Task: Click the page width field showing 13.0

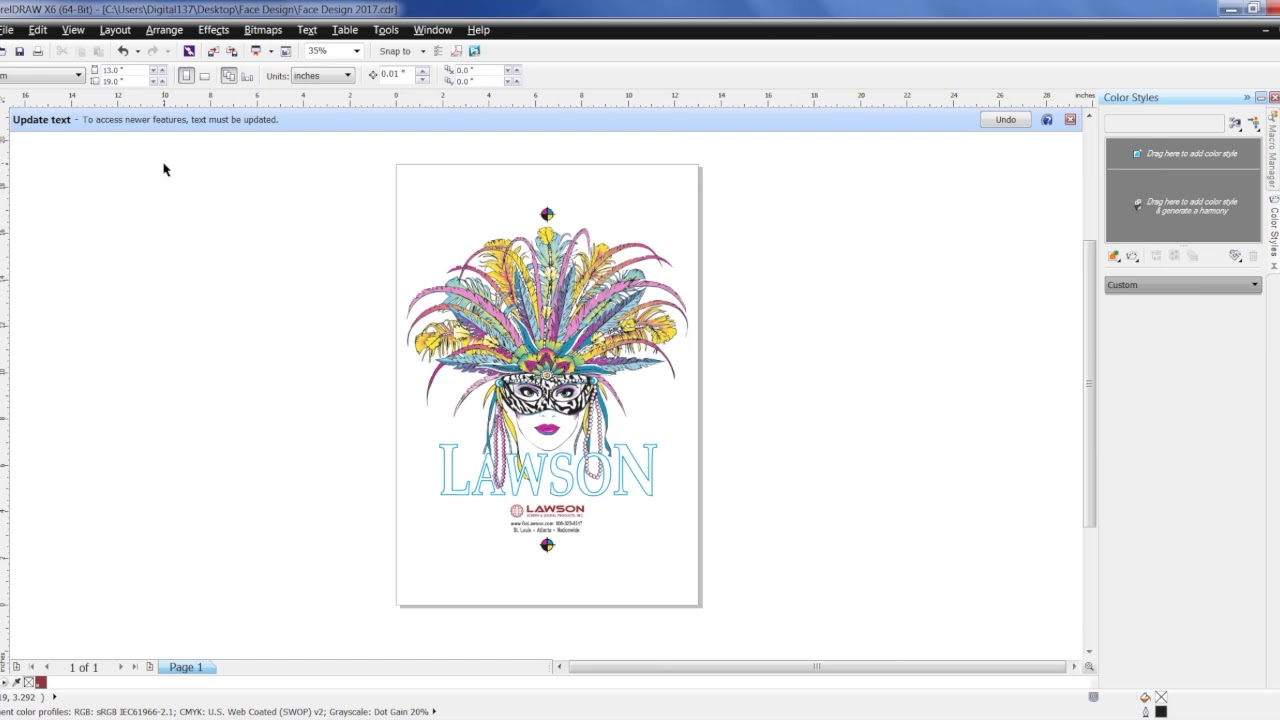Action: coord(124,70)
